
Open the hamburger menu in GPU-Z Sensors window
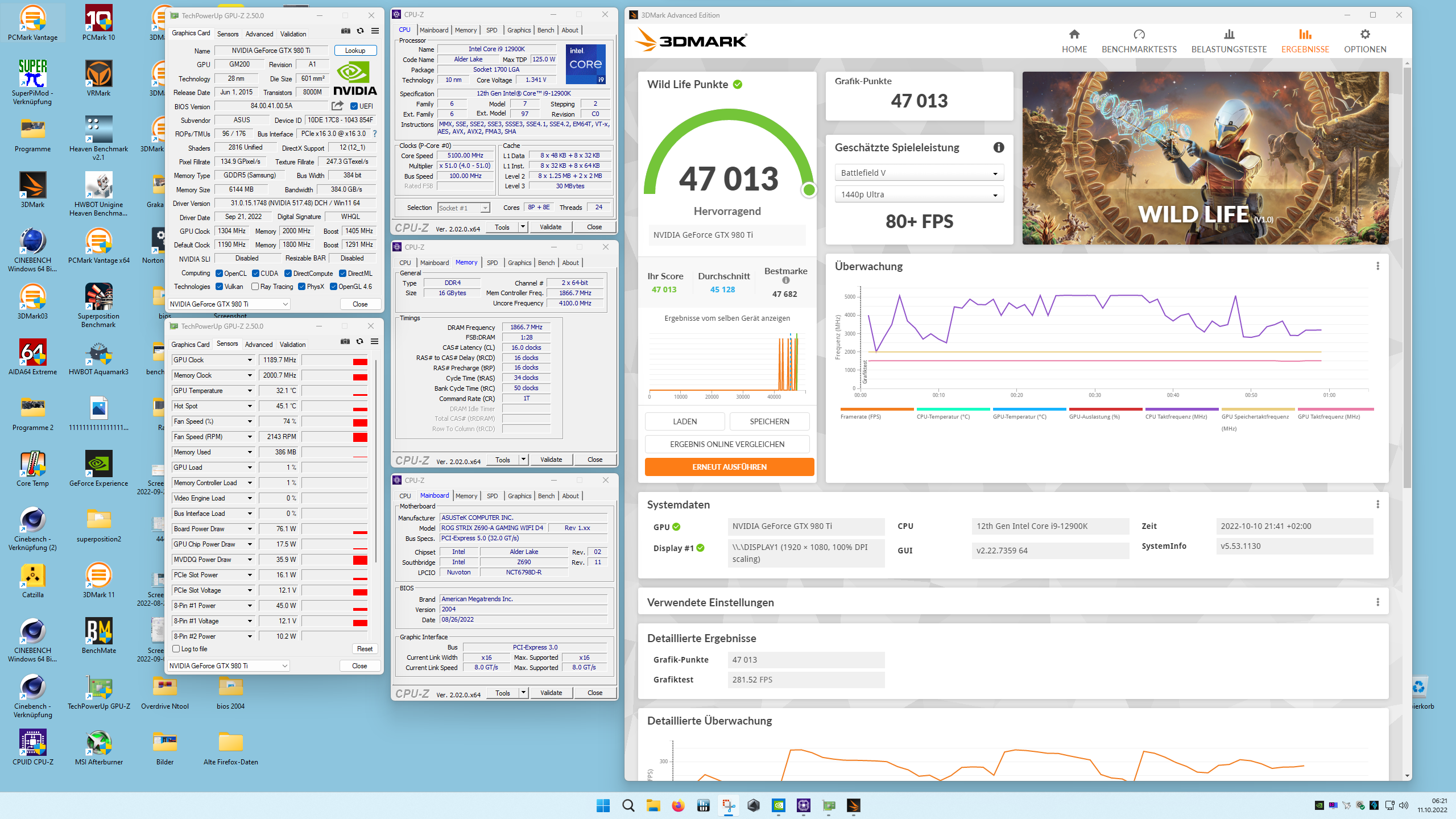coord(374,342)
